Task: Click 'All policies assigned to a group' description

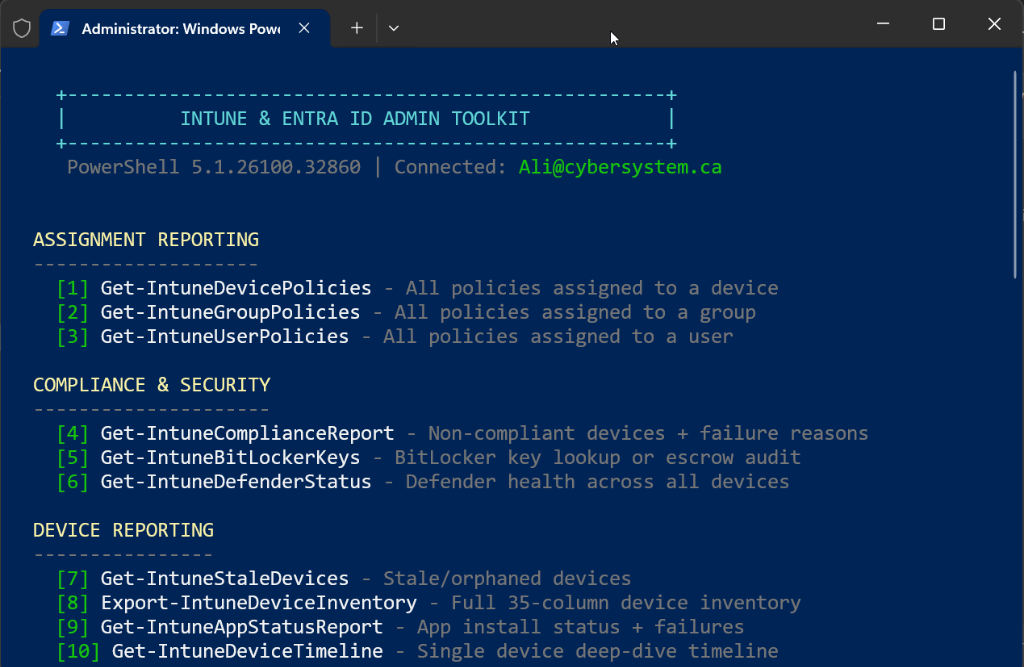Action: tap(575, 312)
